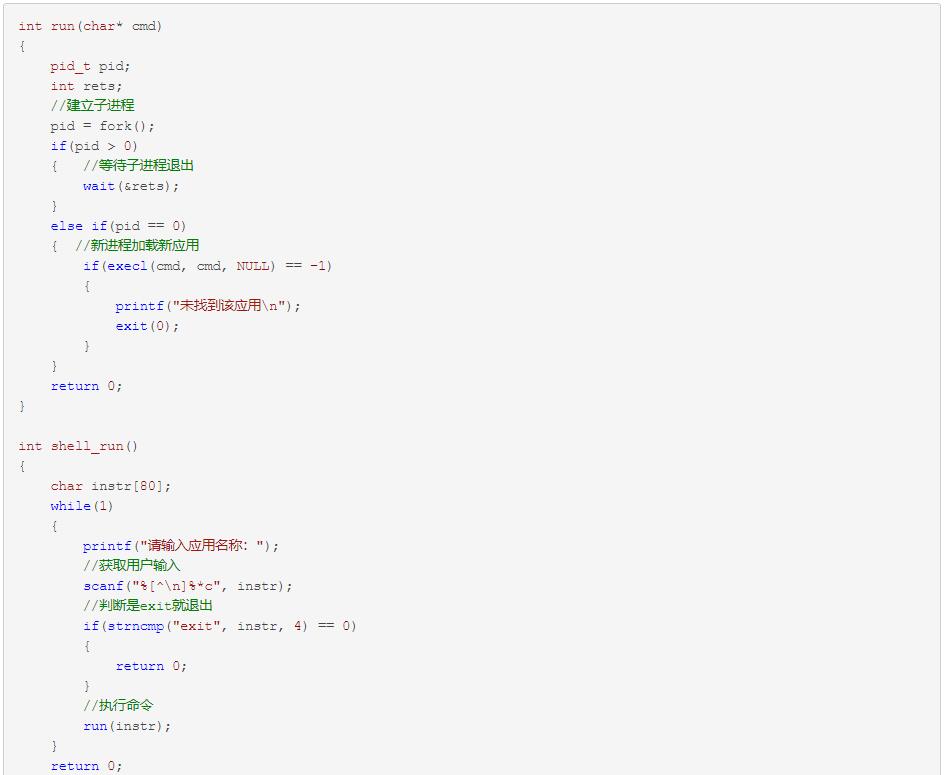Click the call "run(instr);"
This screenshot has height=775, width=946.
tap(127, 726)
